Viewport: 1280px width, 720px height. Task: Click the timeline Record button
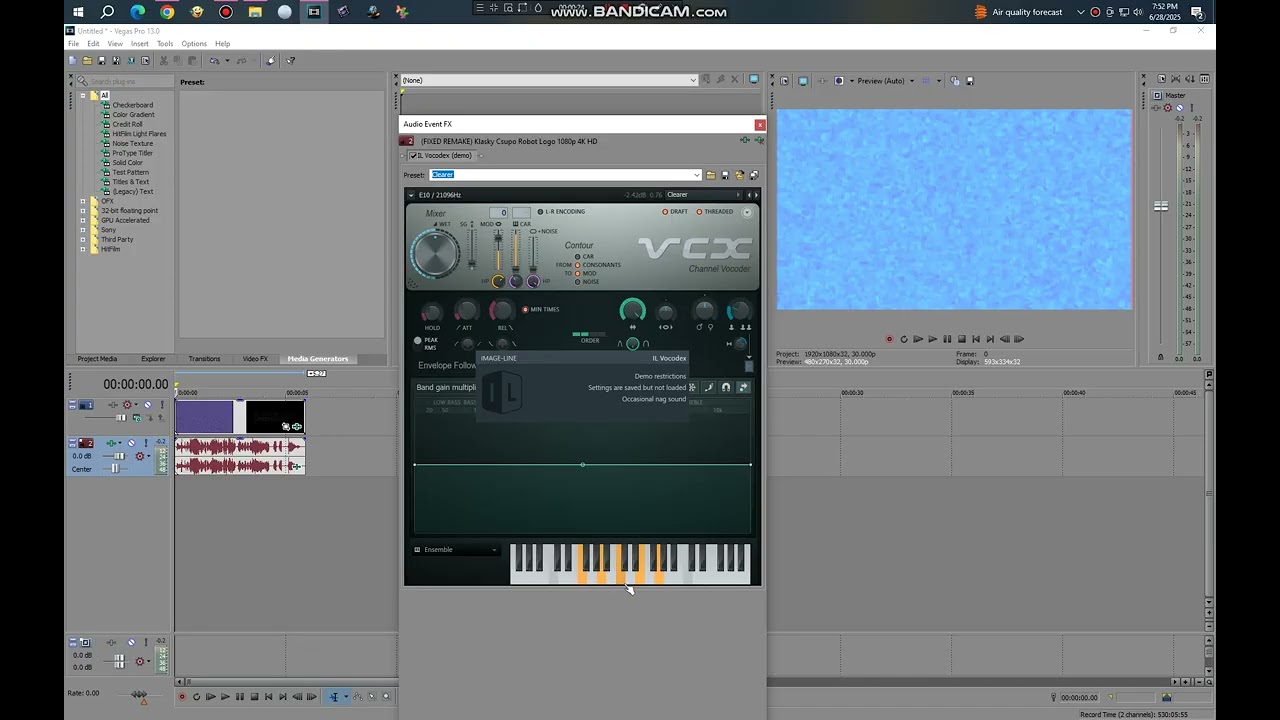[x=181, y=697]
